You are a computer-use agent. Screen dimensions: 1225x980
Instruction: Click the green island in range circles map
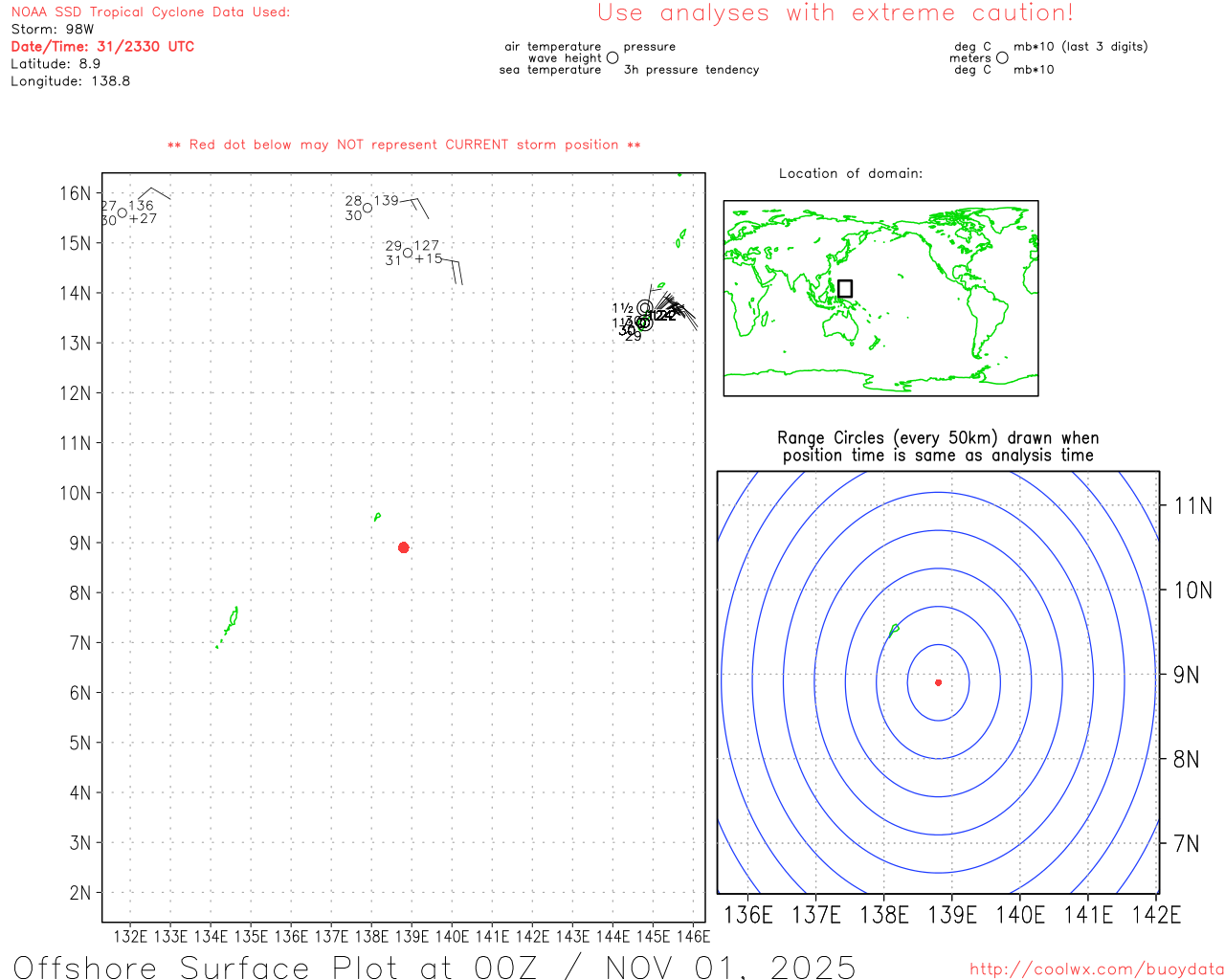point(893,630)
